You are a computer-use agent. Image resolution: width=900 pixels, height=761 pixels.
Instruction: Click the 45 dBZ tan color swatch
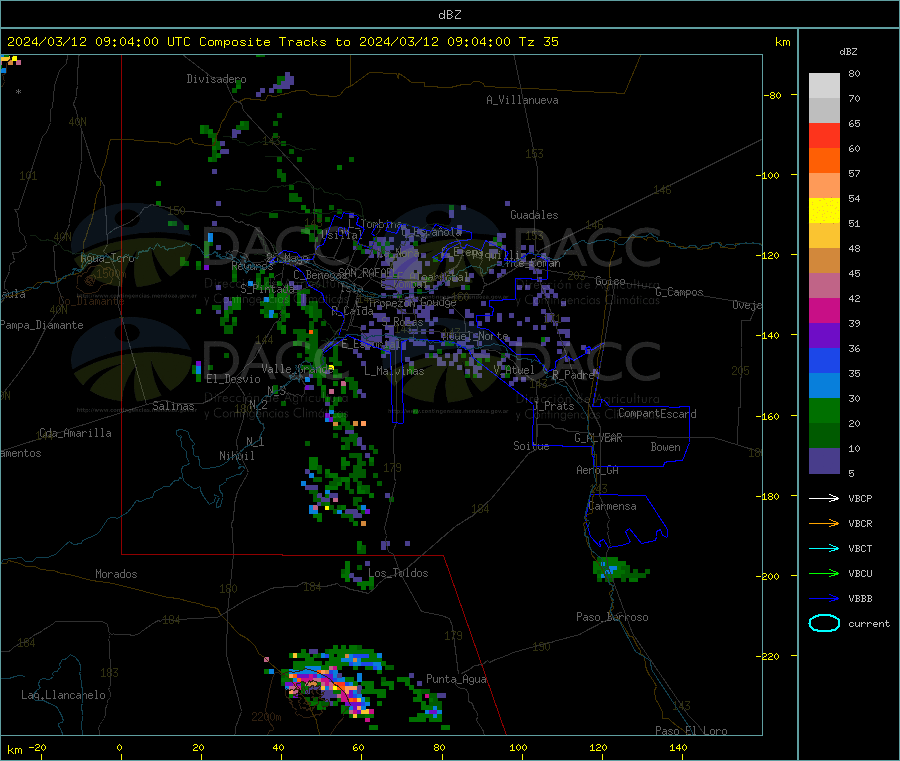pos(824,261)
